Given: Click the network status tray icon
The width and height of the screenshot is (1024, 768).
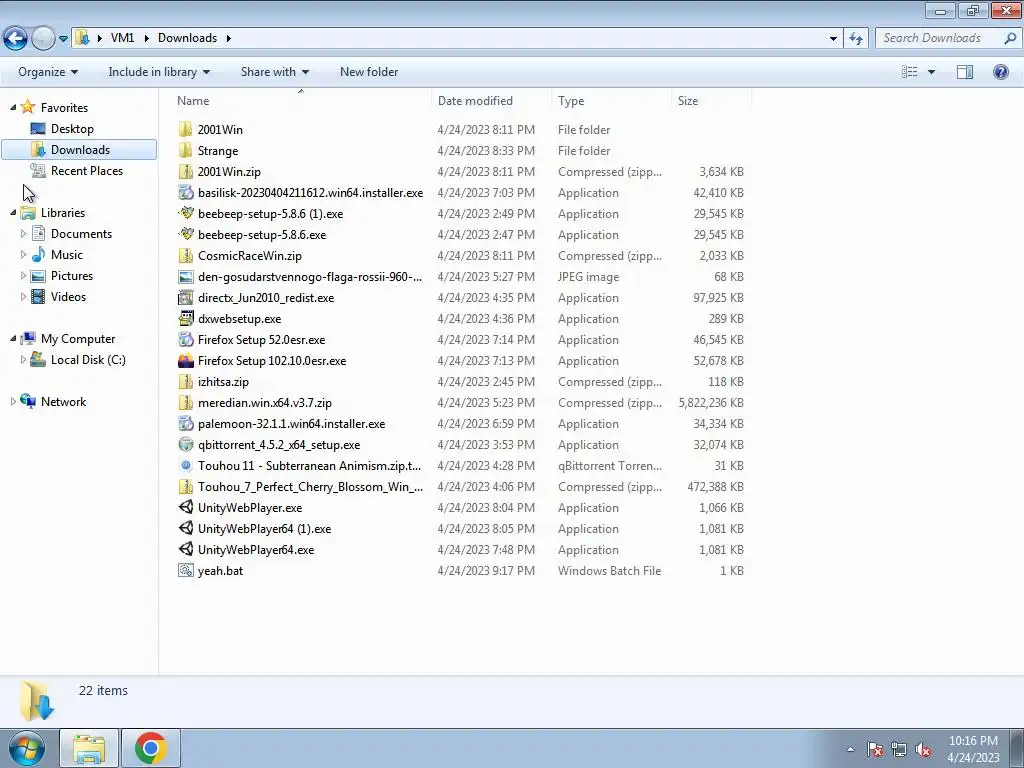Looking at the screenshot, I should (x=899, y=750).
